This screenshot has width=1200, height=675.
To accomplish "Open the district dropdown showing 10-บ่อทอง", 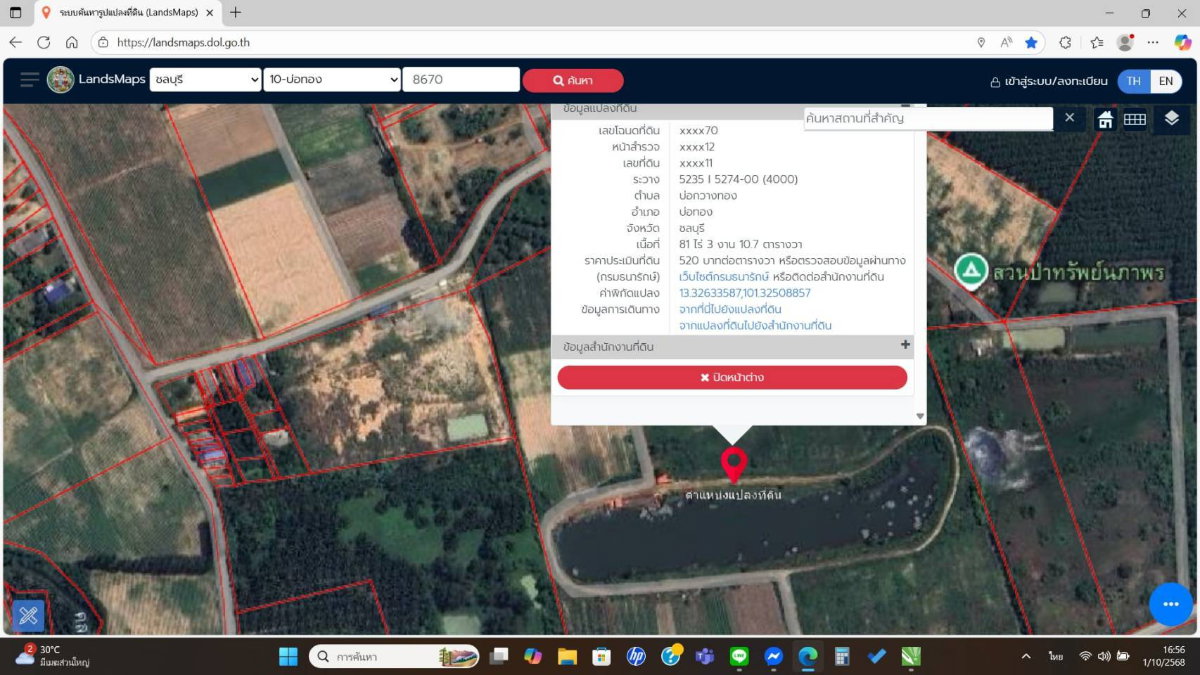I will tap(331, 80).
